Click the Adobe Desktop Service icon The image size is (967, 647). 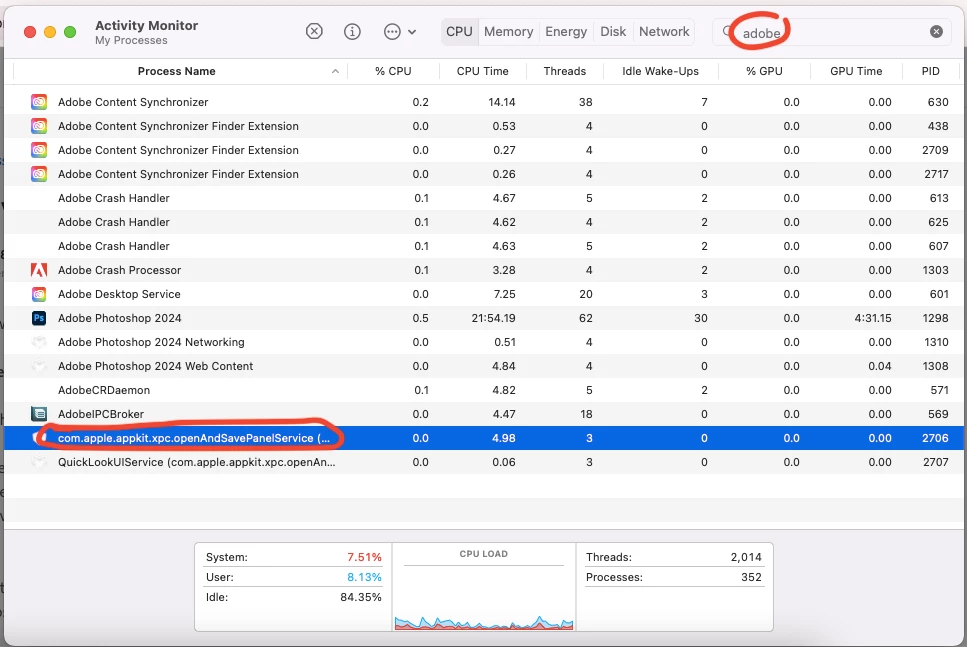tap(39, 294)
